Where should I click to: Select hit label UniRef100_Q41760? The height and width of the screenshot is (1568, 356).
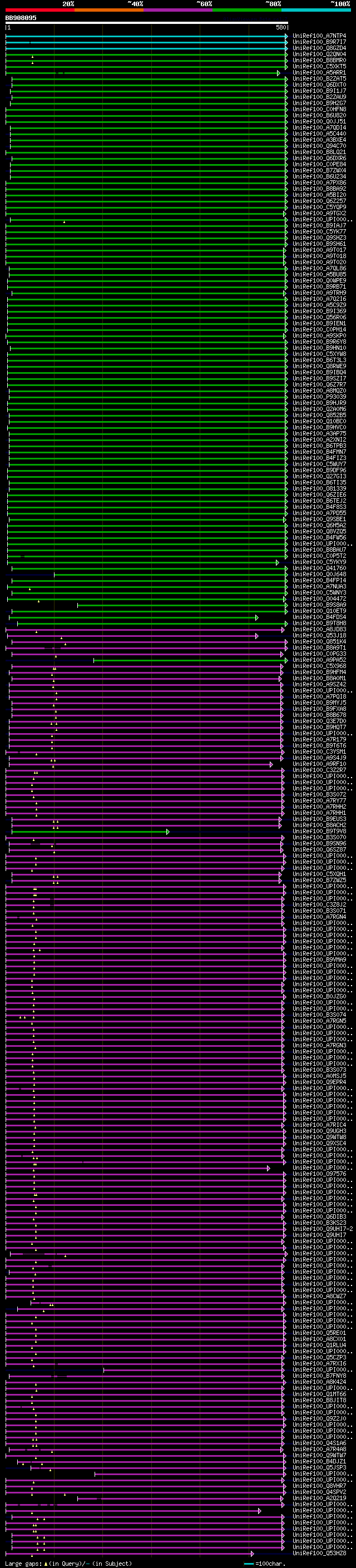[319, 568]
